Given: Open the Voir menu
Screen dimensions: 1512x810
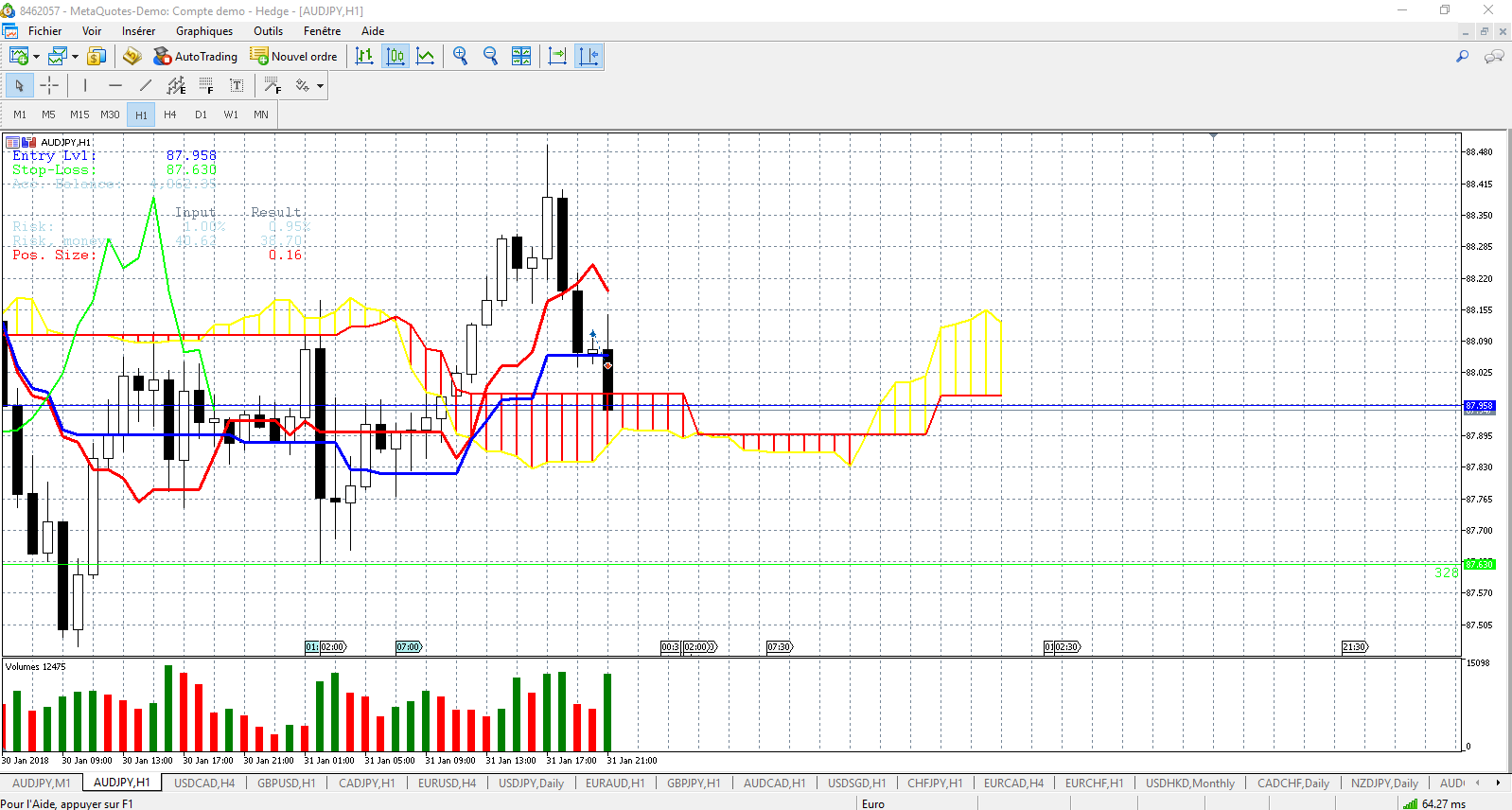Looking at the screenshot, I should point(92,31).
